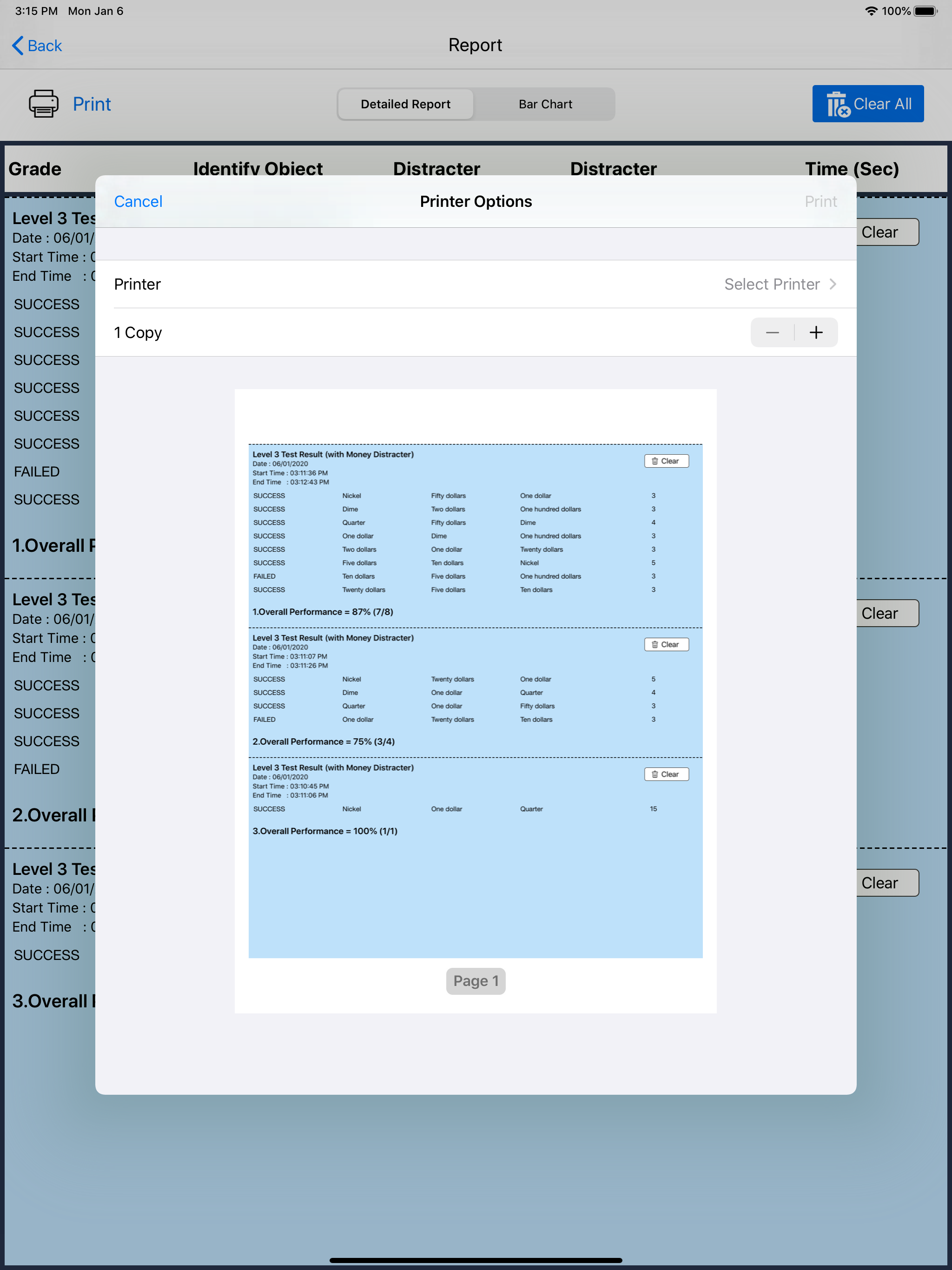Go back using the Back chevron
952x1270 pixels.
coord(18,46)
